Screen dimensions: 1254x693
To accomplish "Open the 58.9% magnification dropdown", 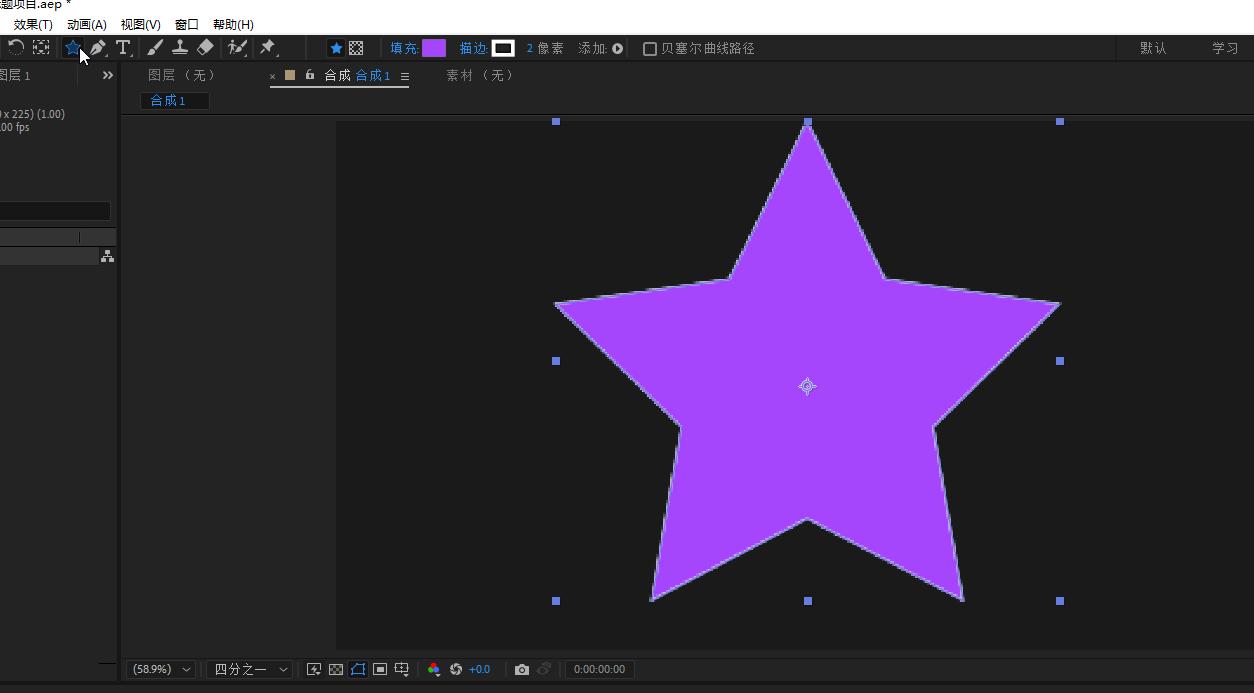I will point(161,669).
